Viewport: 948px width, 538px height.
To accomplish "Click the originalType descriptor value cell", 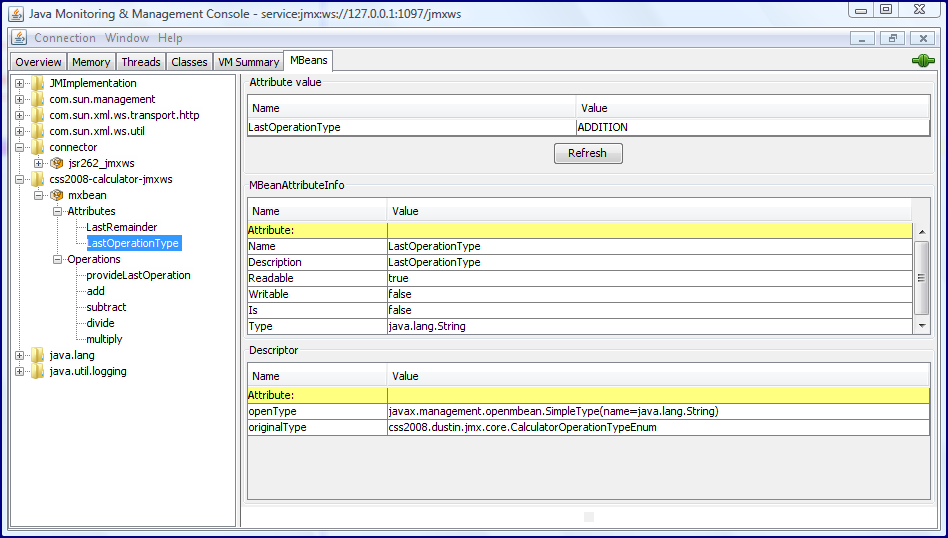I will pos(658,427).
